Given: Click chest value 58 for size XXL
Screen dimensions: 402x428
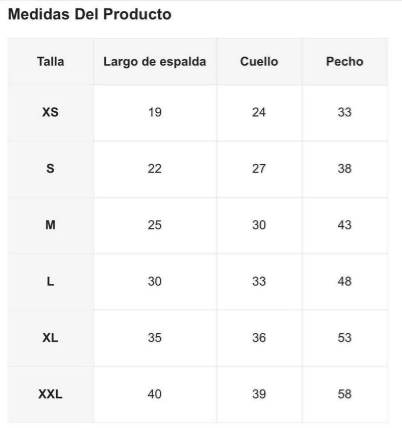Looking at the screenshot, I should click(345, 394).
